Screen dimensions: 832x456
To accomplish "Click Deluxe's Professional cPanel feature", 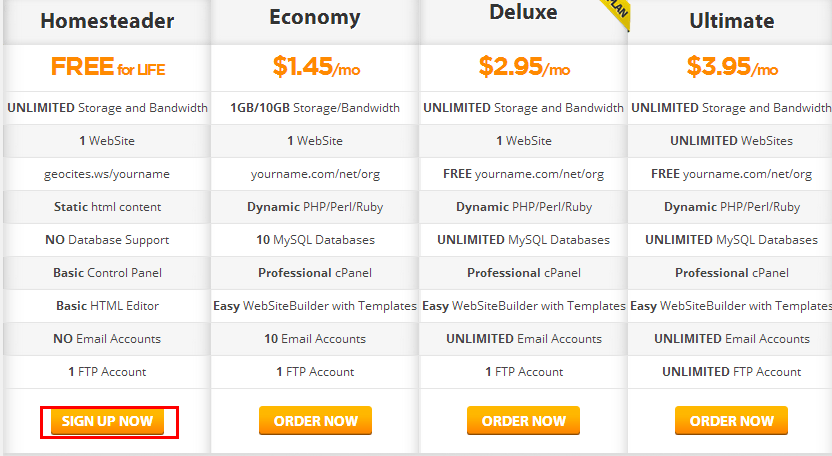I will (x=523, y=273).
